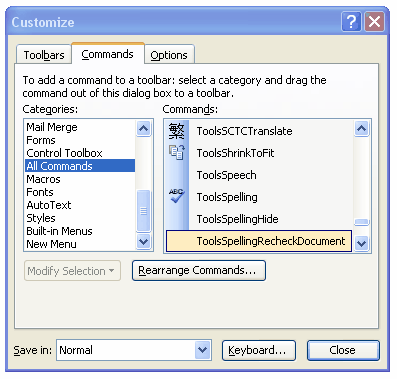
Task: Click the Commands list up arrow
Action: pyautogui.click(x=362, y=128)
